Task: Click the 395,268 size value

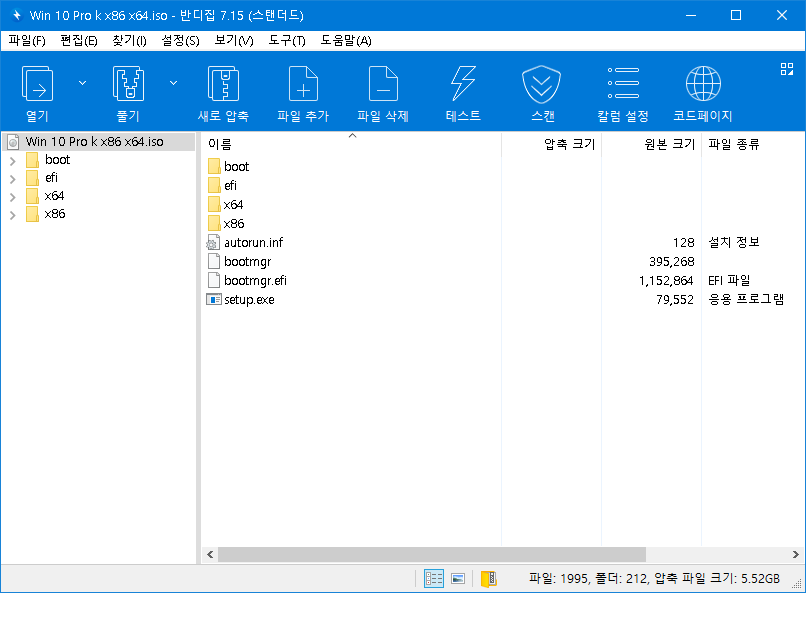Action: click(671, 262)
